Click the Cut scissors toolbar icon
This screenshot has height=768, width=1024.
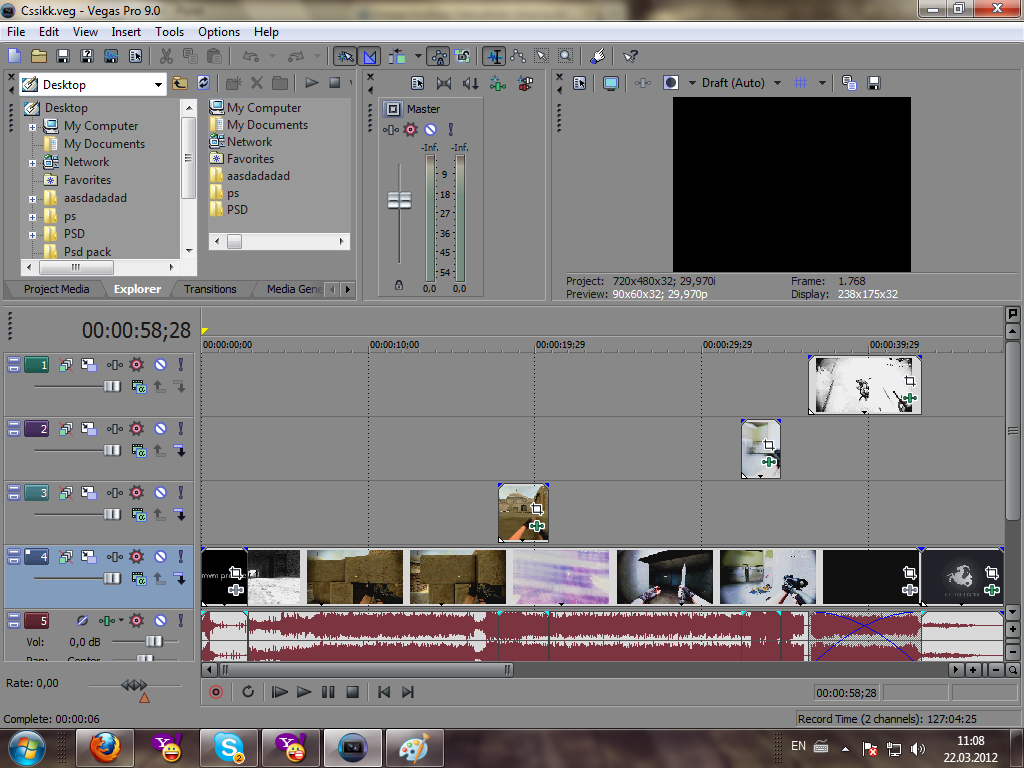(x=167, y=56)
